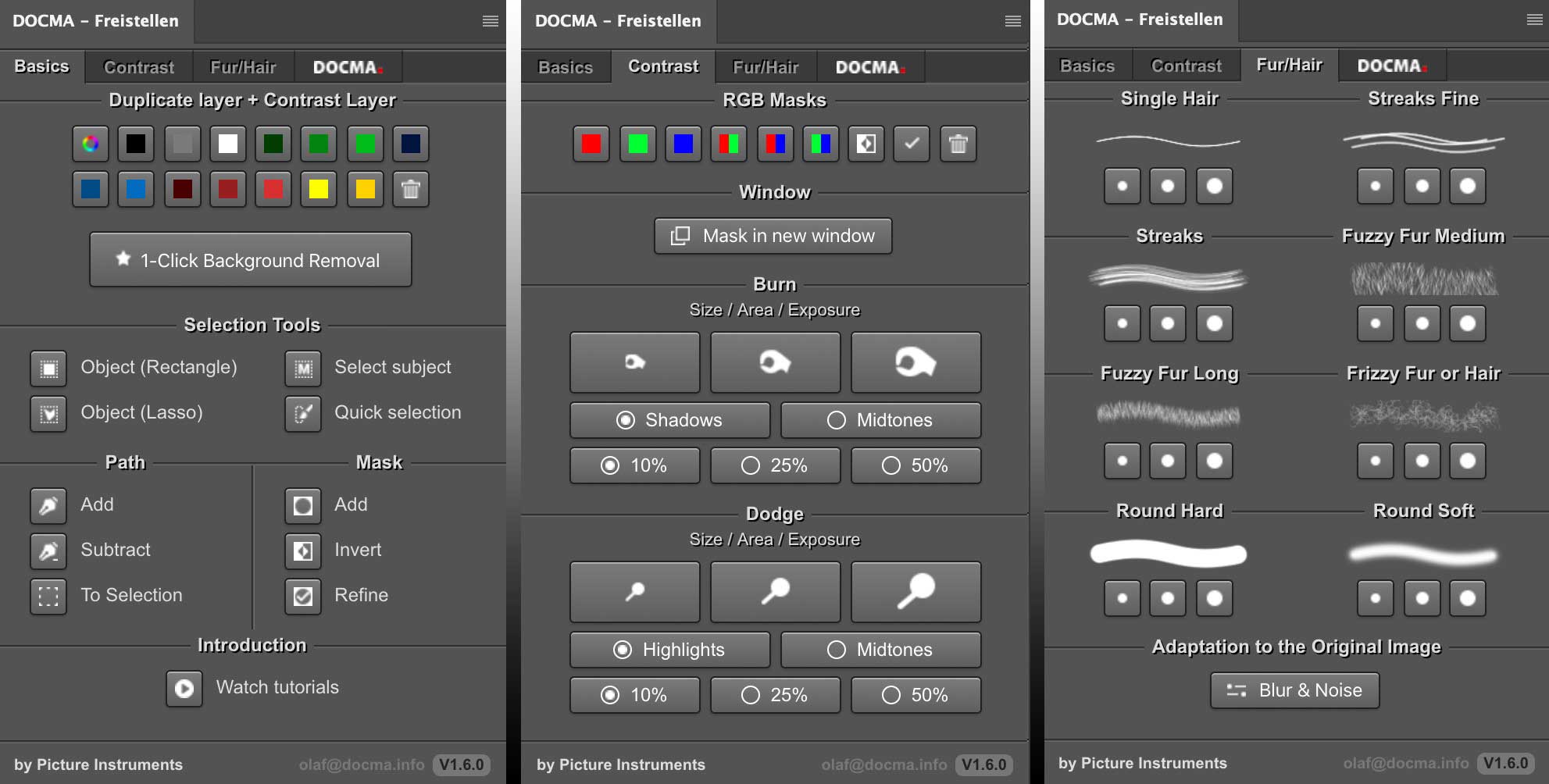Image resolution: width=1549 pixels, height=784 pixels.
Task: Choose smallest Round Soft brush size
Action: [1376, 598]
